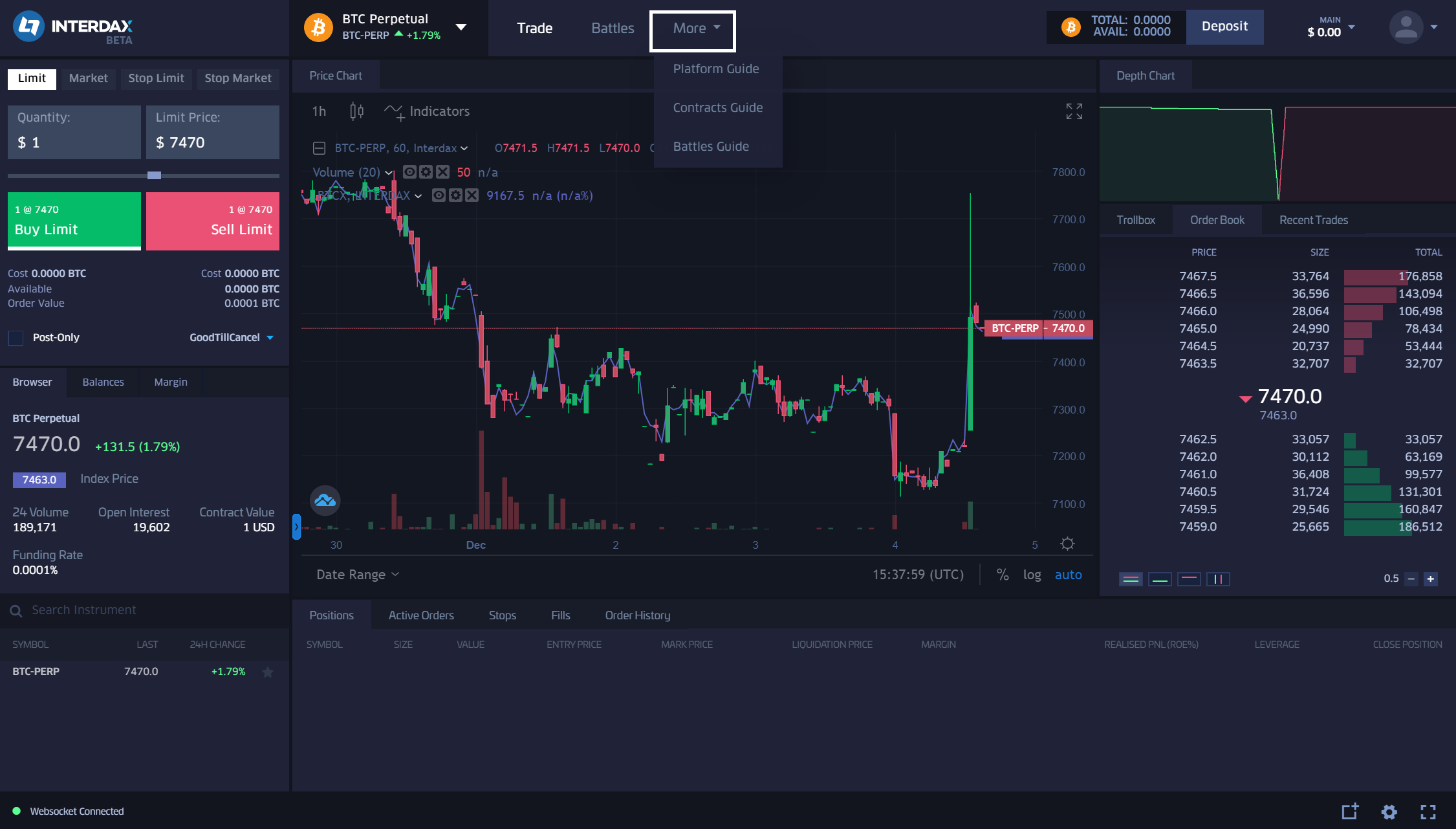The width and height of the screenshot is (1456, 829).
Task: Switch the order book to the side-by-side layout
Action: click(x=1218, y=579)
